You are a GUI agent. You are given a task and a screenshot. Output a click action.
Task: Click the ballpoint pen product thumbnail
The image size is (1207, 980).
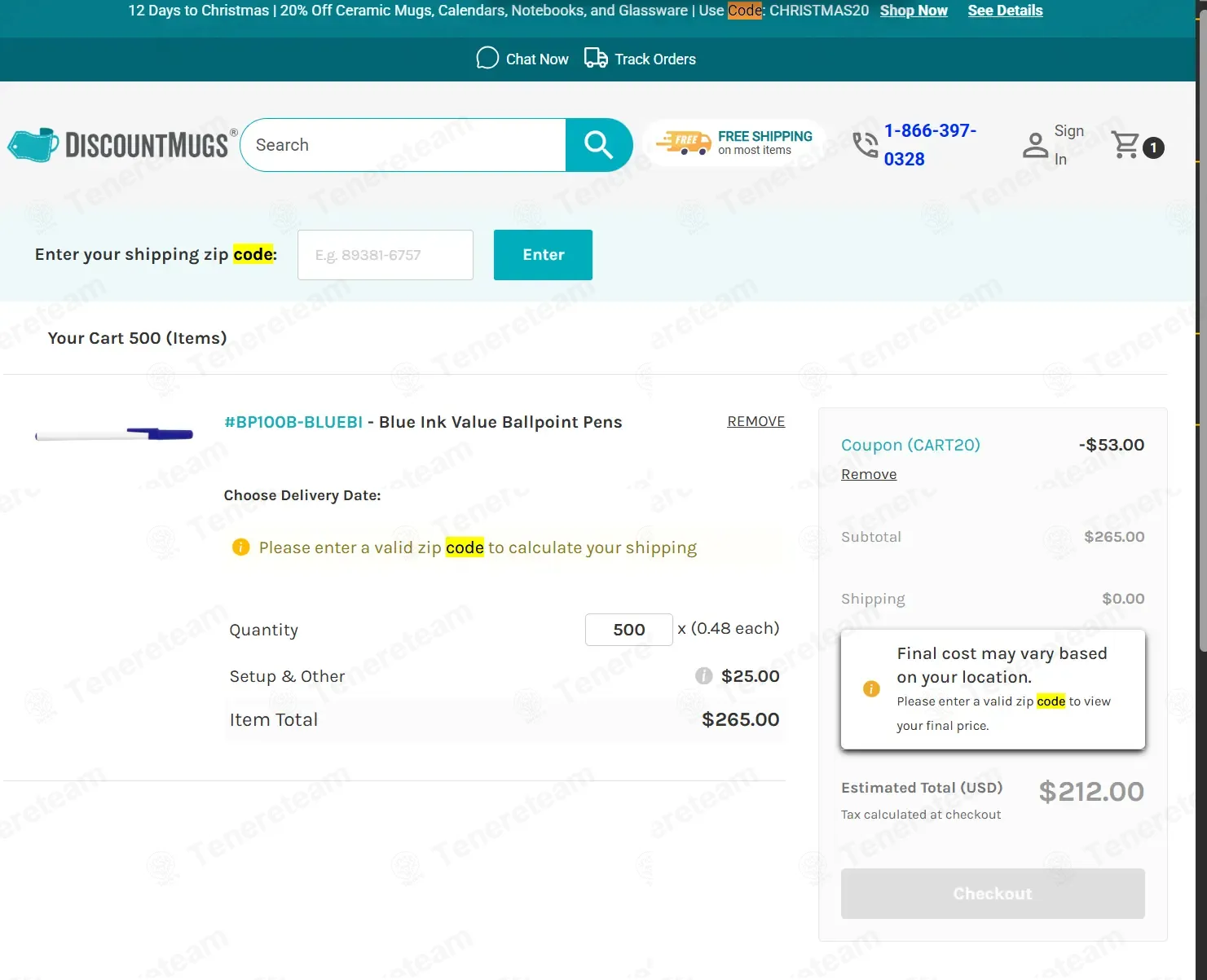114,434
